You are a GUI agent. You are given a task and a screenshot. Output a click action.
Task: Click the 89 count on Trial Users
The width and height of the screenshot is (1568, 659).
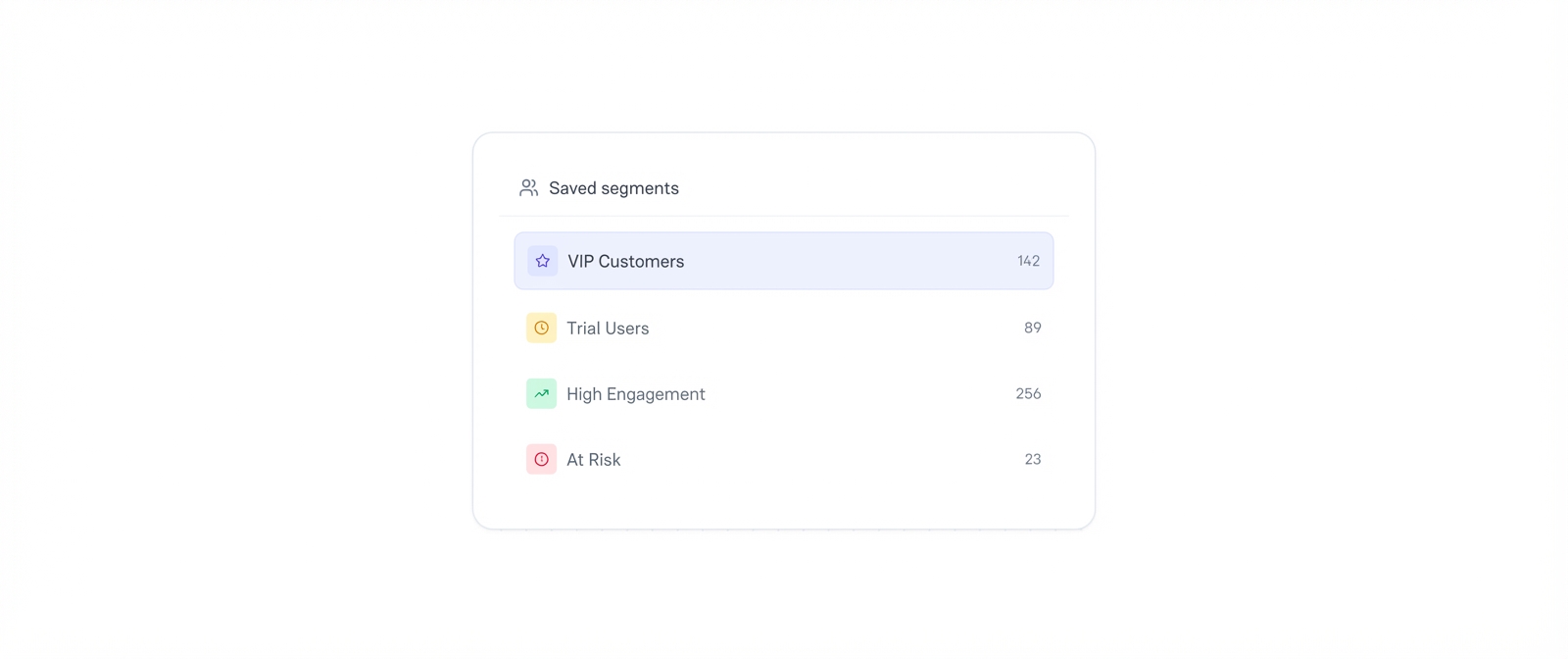pos(1032,328)
